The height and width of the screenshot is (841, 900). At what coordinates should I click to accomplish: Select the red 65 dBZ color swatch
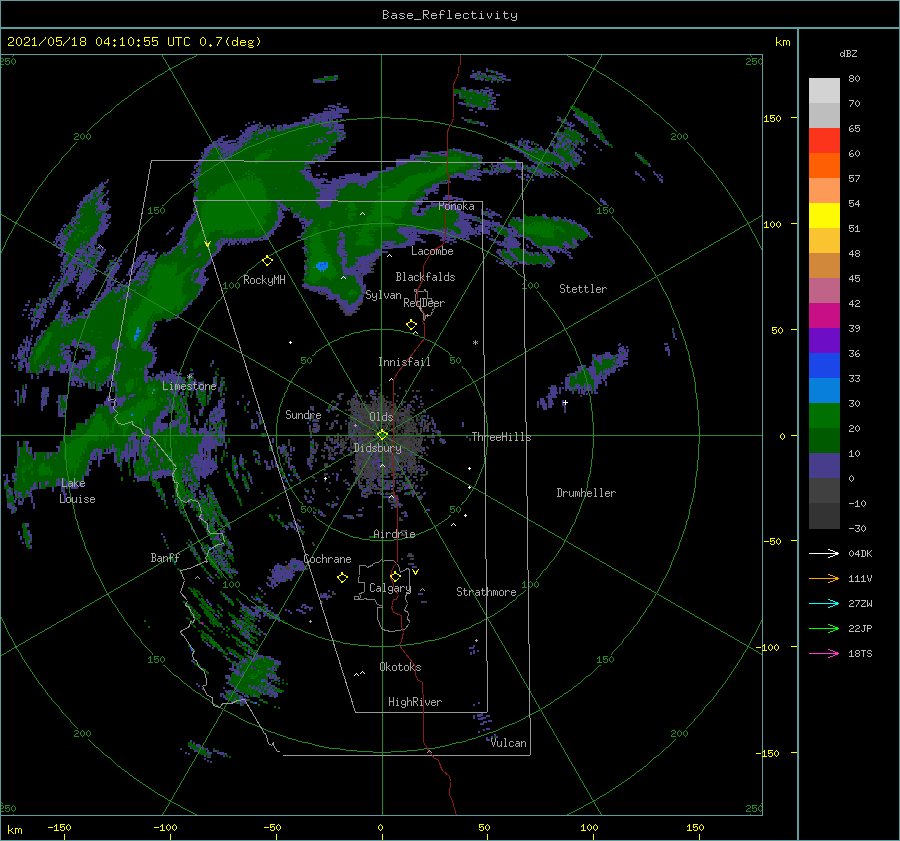824,141
